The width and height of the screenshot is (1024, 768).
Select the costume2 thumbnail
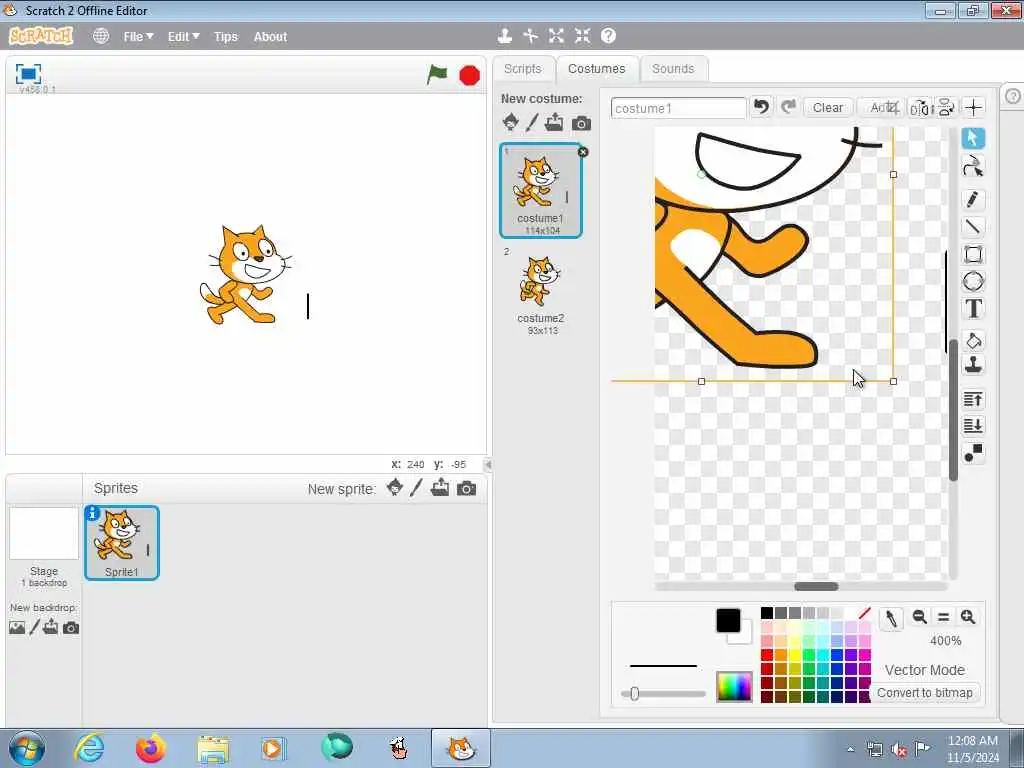[541, 291]
